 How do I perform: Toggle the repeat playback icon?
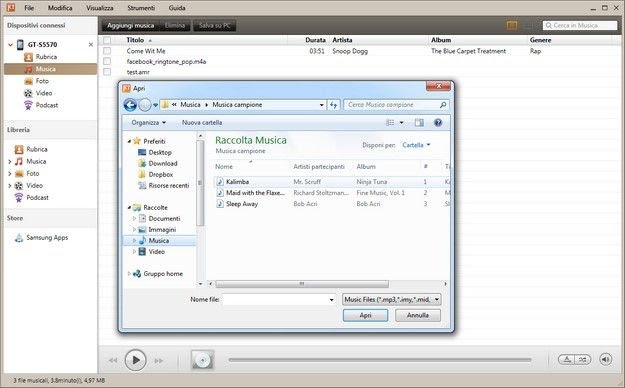(x=566, y=360)
